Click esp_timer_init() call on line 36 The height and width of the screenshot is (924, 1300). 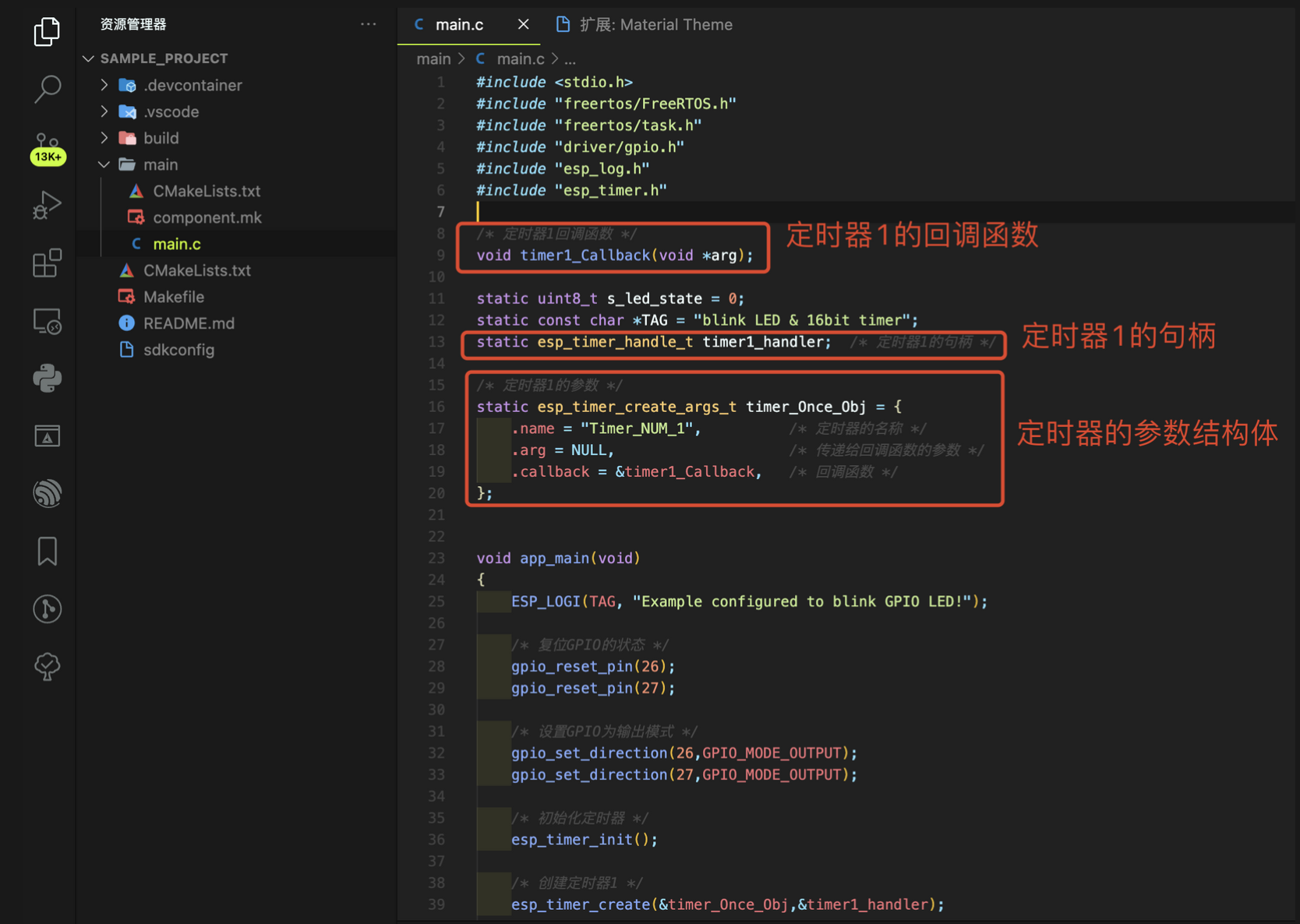(x=584, y=840)
